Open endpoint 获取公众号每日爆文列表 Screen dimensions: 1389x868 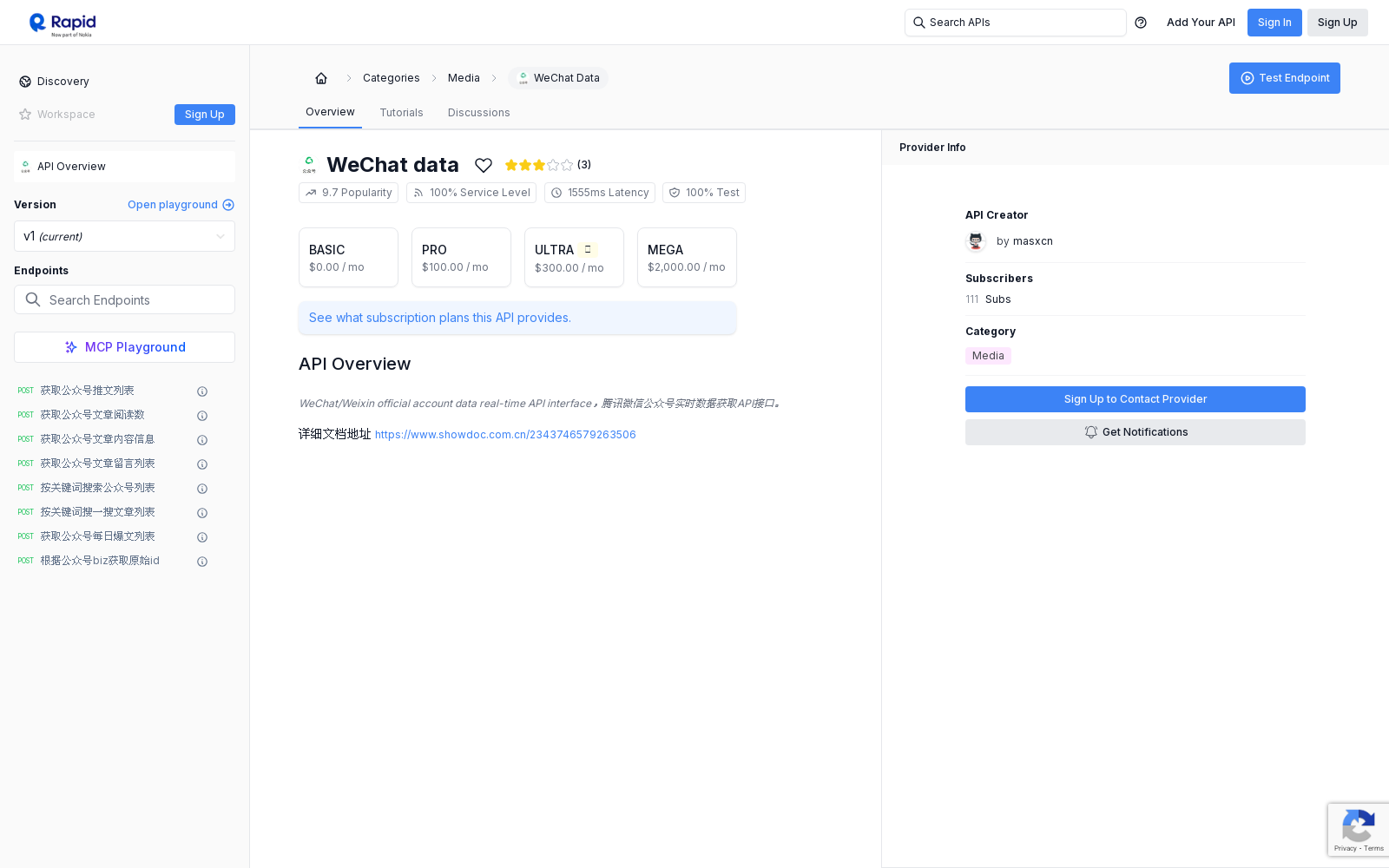[x=97, y=536]
